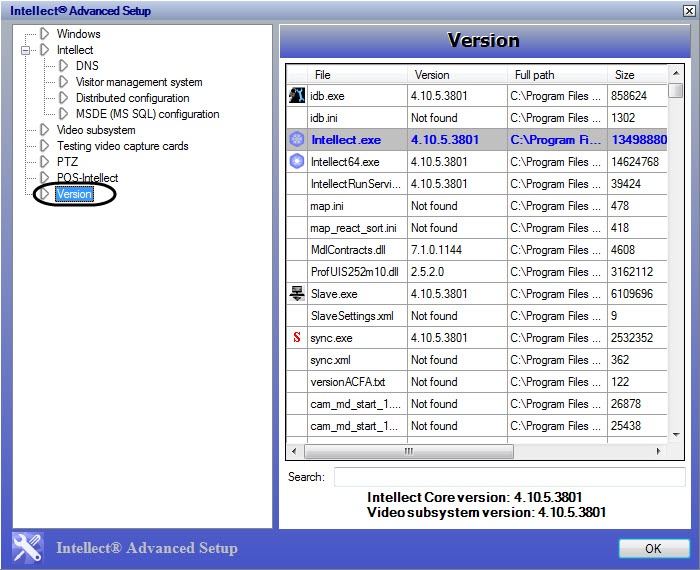Click the arrow next to Video subsystem
The image size is (700, 570).
45,130
